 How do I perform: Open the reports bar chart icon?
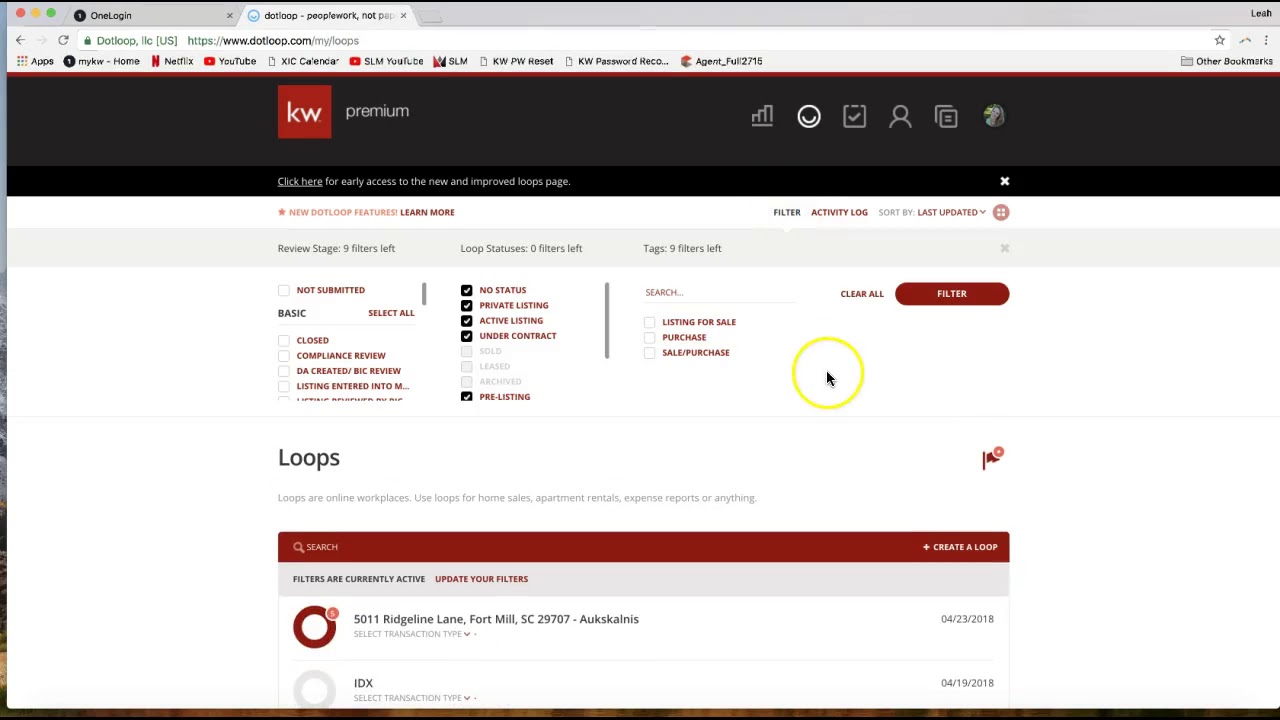click(x=762, y=116)
